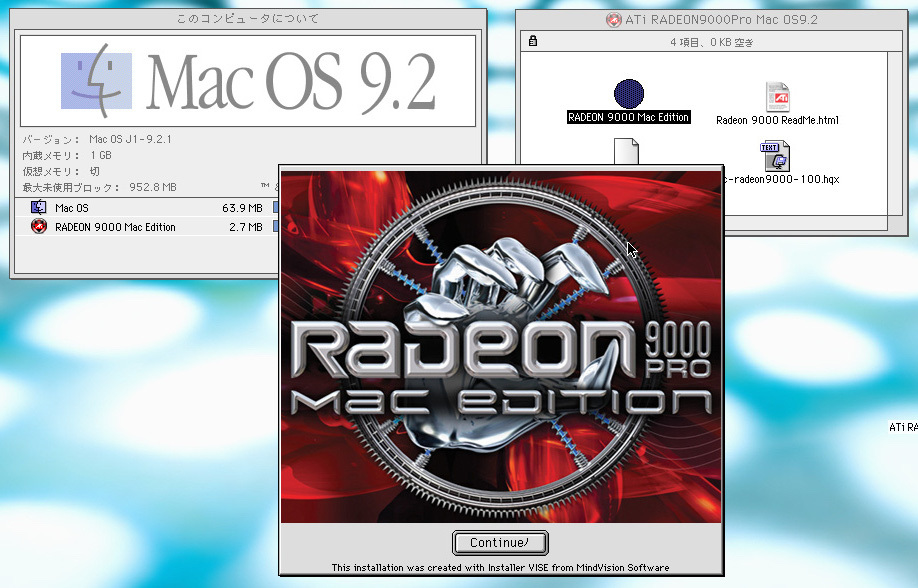Screen dimensions: 918x588
Task: Click the 'ATi RADEON9000Pro Mac OS9.2' title bar
Action: point(711,20)
